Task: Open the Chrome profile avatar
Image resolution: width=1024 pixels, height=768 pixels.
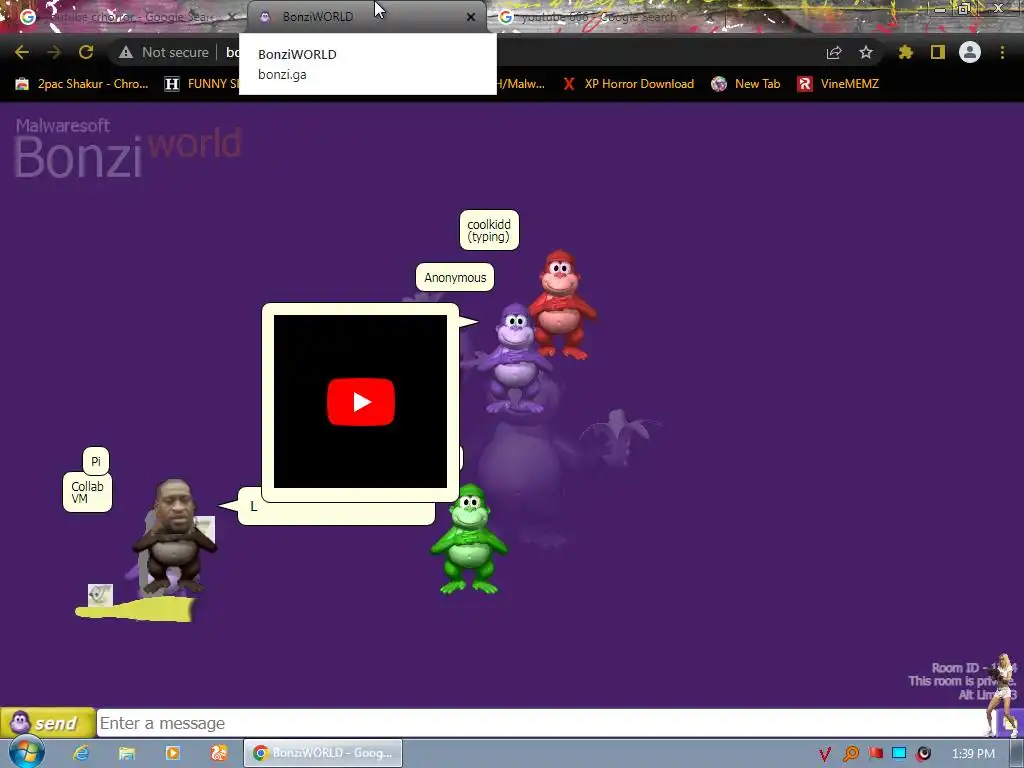Action: [x=970, y=52]
